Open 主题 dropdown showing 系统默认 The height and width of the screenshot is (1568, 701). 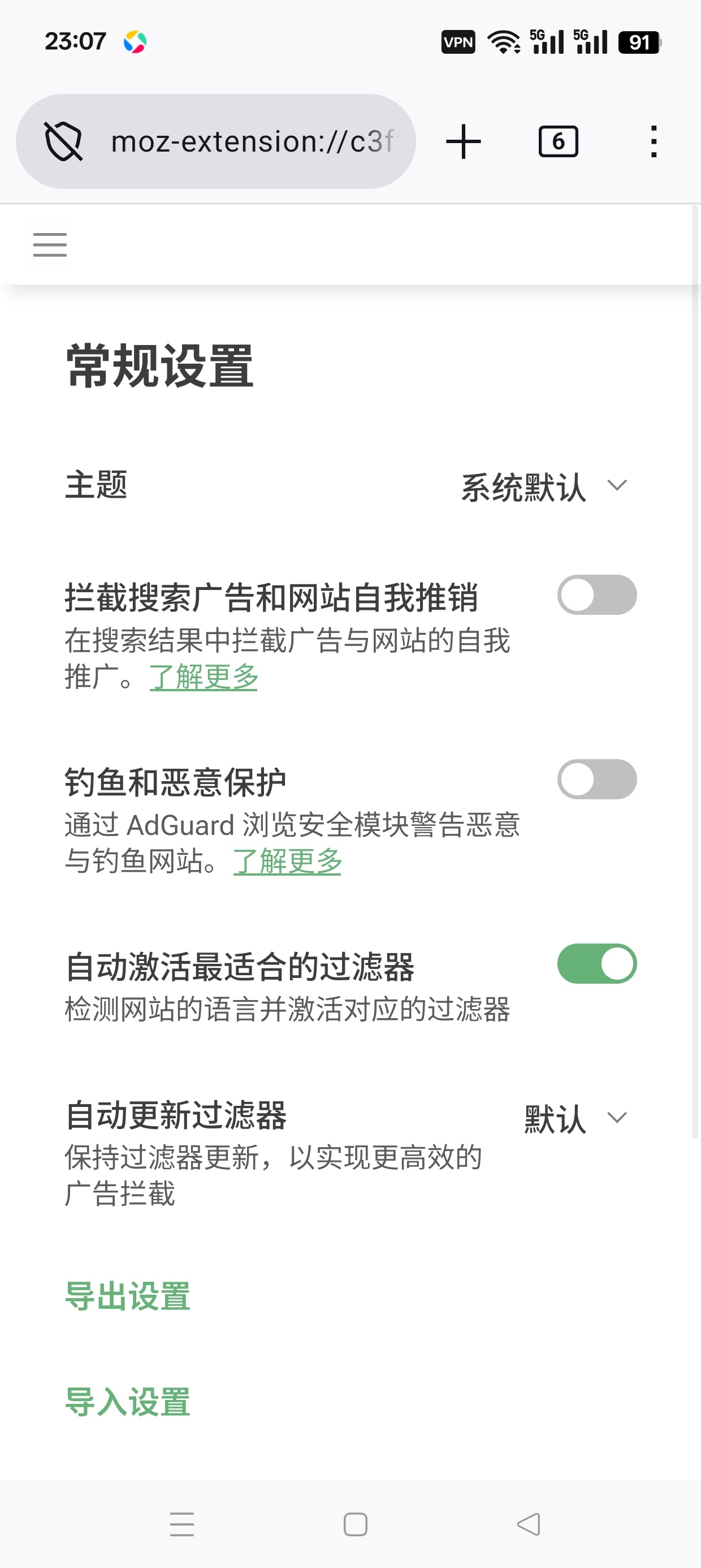point(544,487)
